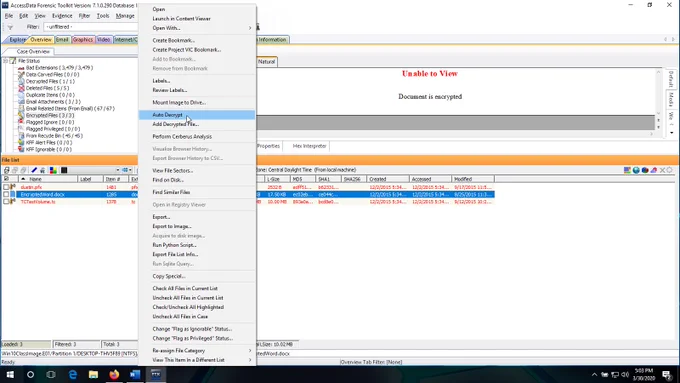The height and width of the screenshot is (383, 680).
Task: Select Create Bookmark menu entry
Action: tap(197, 40)
